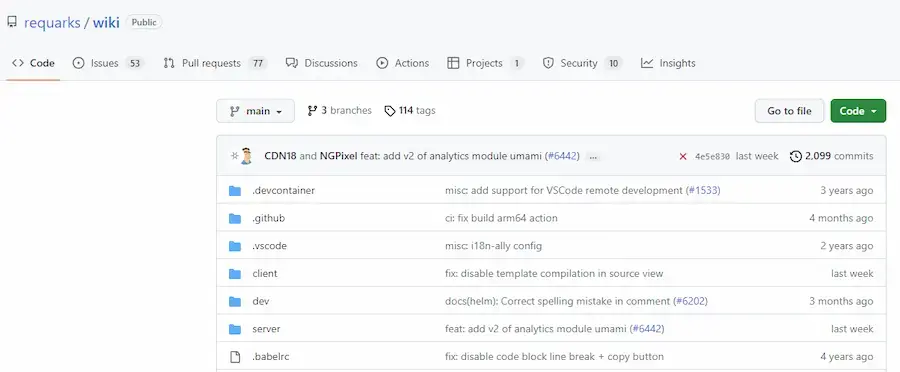
Task: Click the commit author avatar
Action: pyautogui.click(x=246, y=156)
